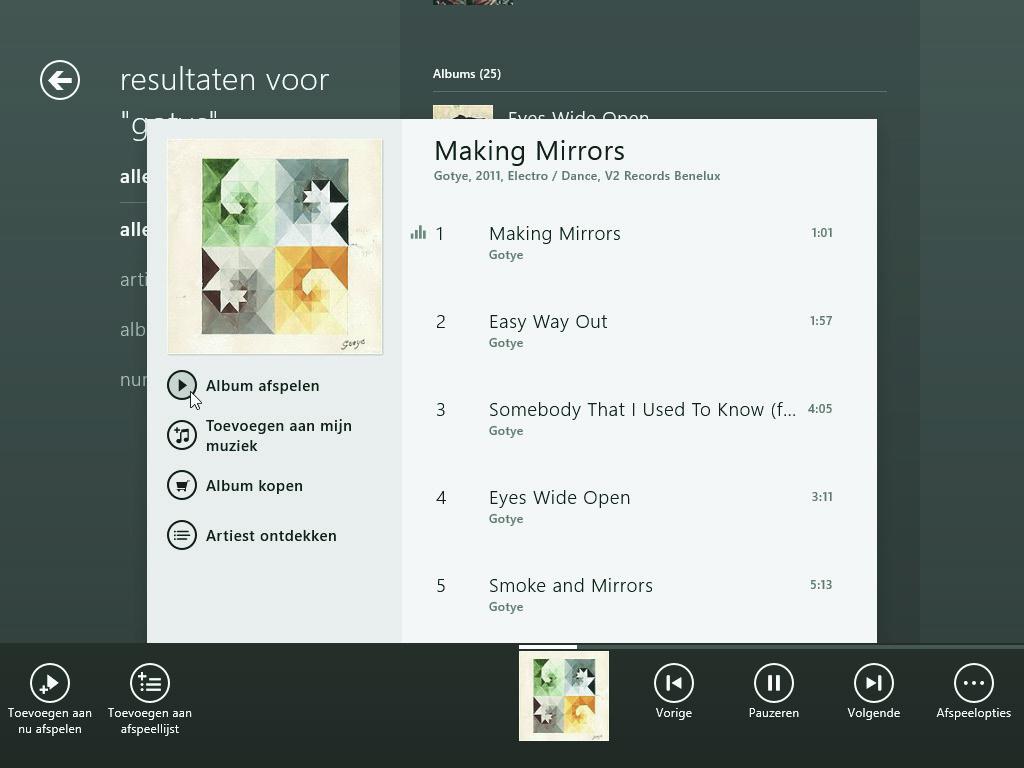
Task: Play the album via play icon
Action: point(182,385)
